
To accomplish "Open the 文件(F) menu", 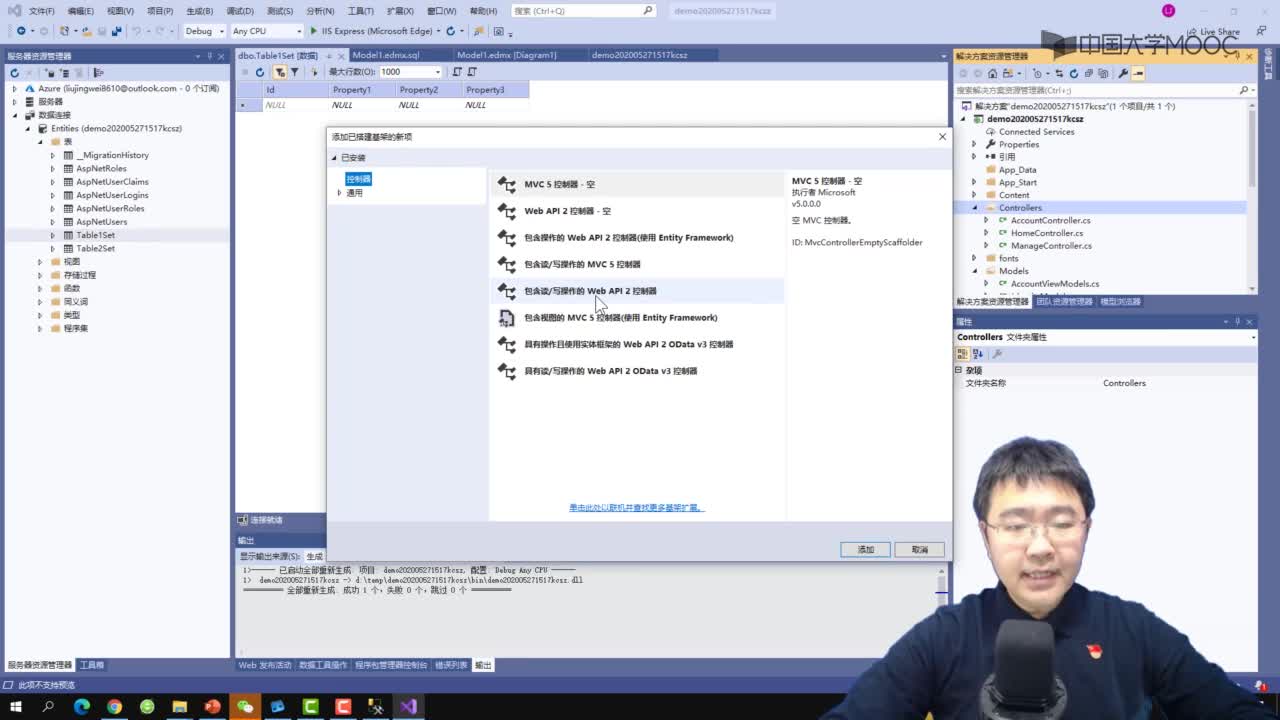I will [x=42, y=11].
